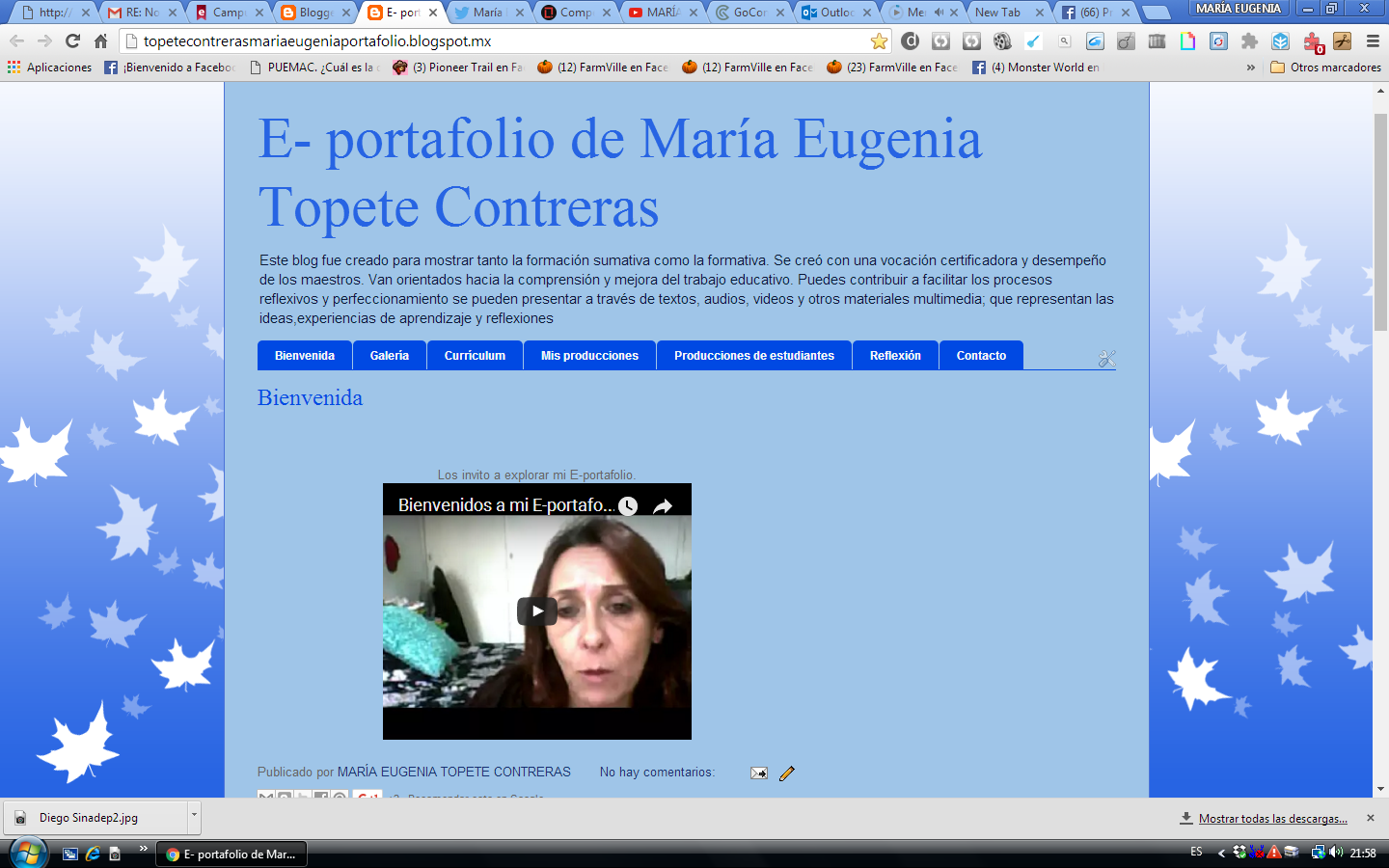Launch Internet Explorer from quick launch
The image size is (1389, 868).
pyautogui.click(x=93, y=854)
